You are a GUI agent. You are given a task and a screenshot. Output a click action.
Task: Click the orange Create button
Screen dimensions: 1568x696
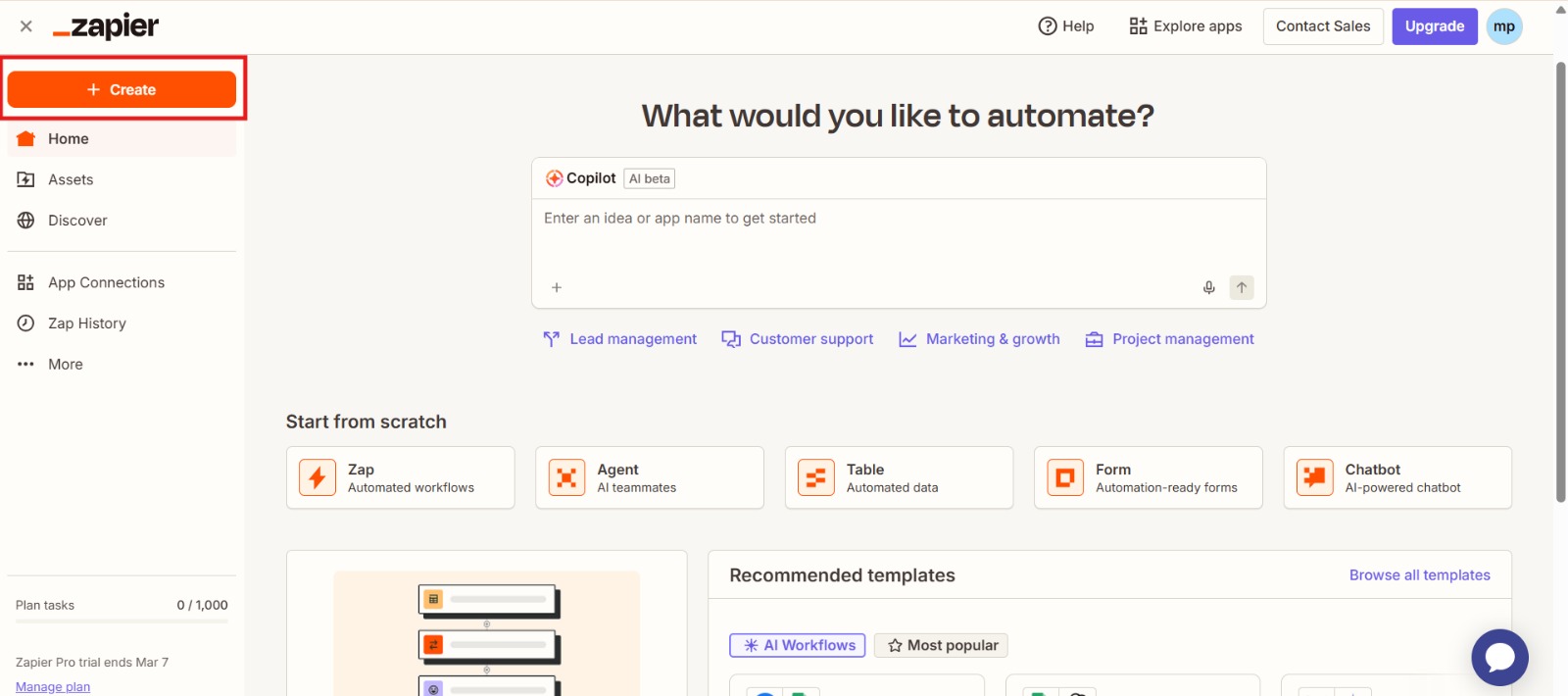122,89
